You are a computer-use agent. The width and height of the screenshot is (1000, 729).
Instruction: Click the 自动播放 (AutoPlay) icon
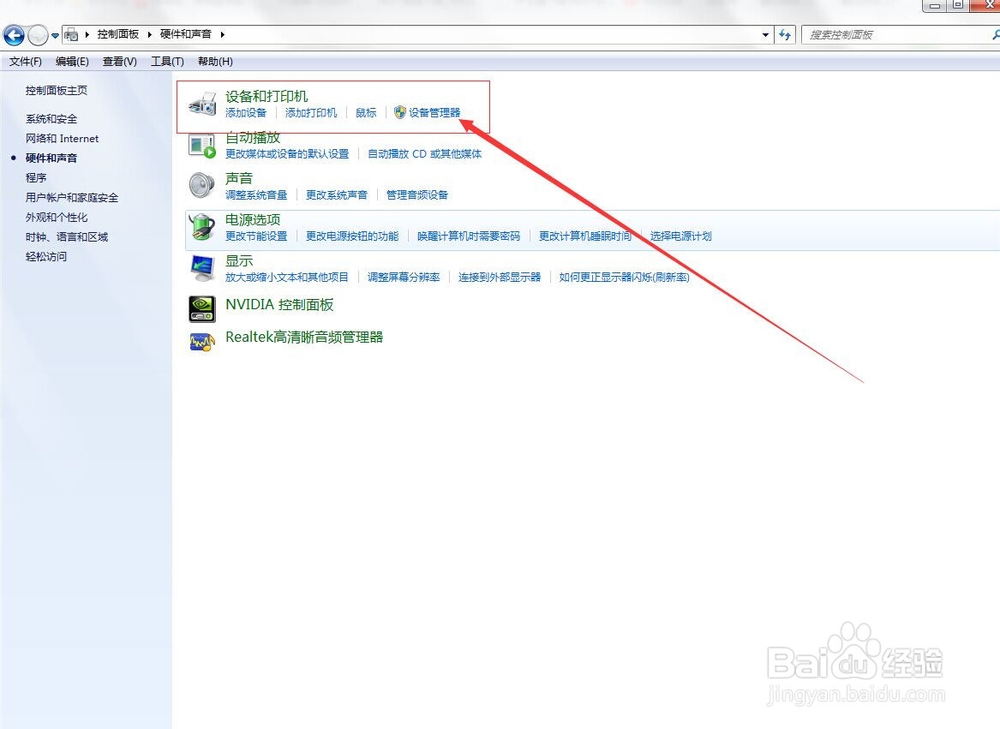(x=200, y=144)
